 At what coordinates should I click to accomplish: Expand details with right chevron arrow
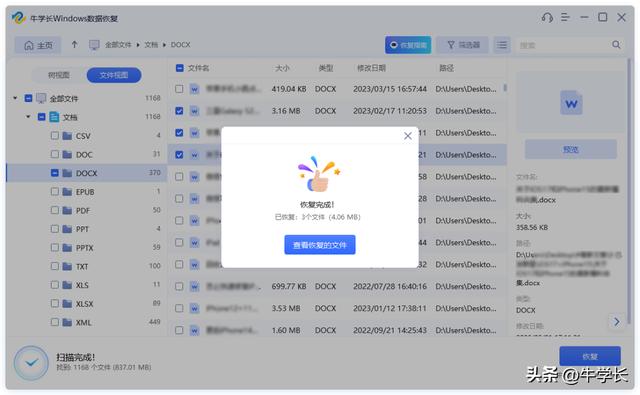click(616, 322)
